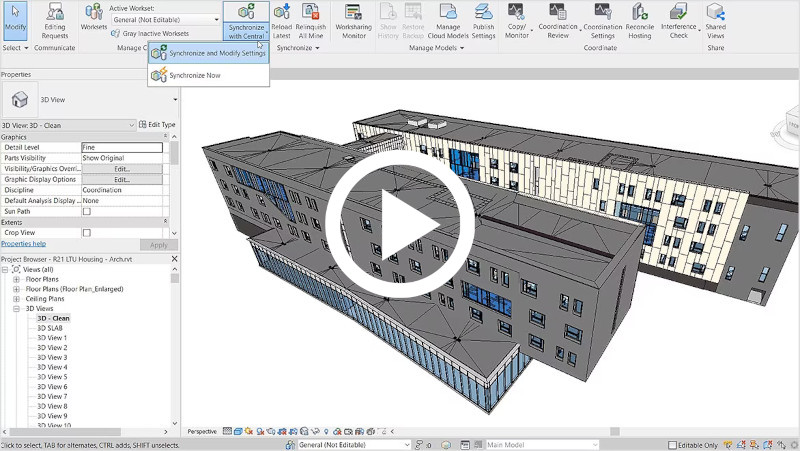Close the Project Browser panel
The image size is (800, 451).
[x=174, y=259]
